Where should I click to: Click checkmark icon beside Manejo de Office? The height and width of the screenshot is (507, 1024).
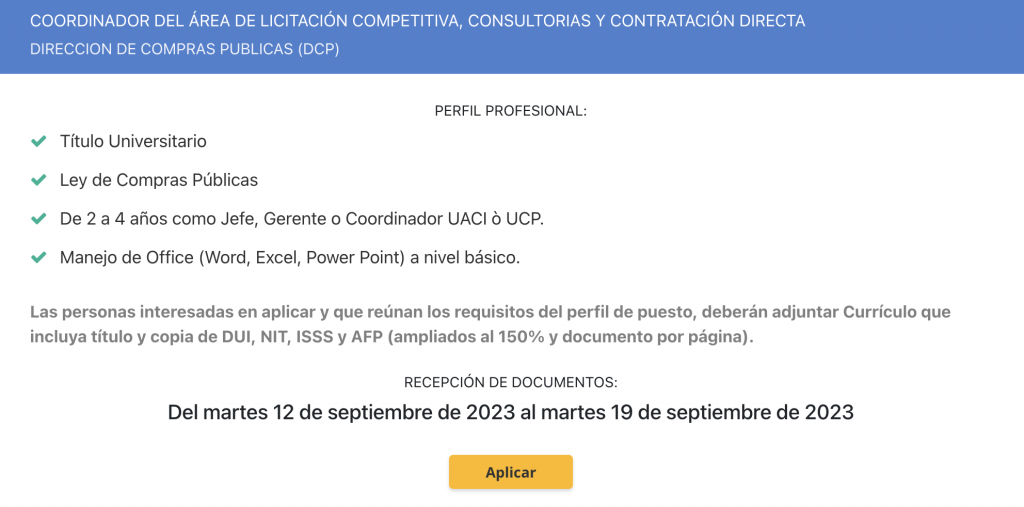pos(39,257)
